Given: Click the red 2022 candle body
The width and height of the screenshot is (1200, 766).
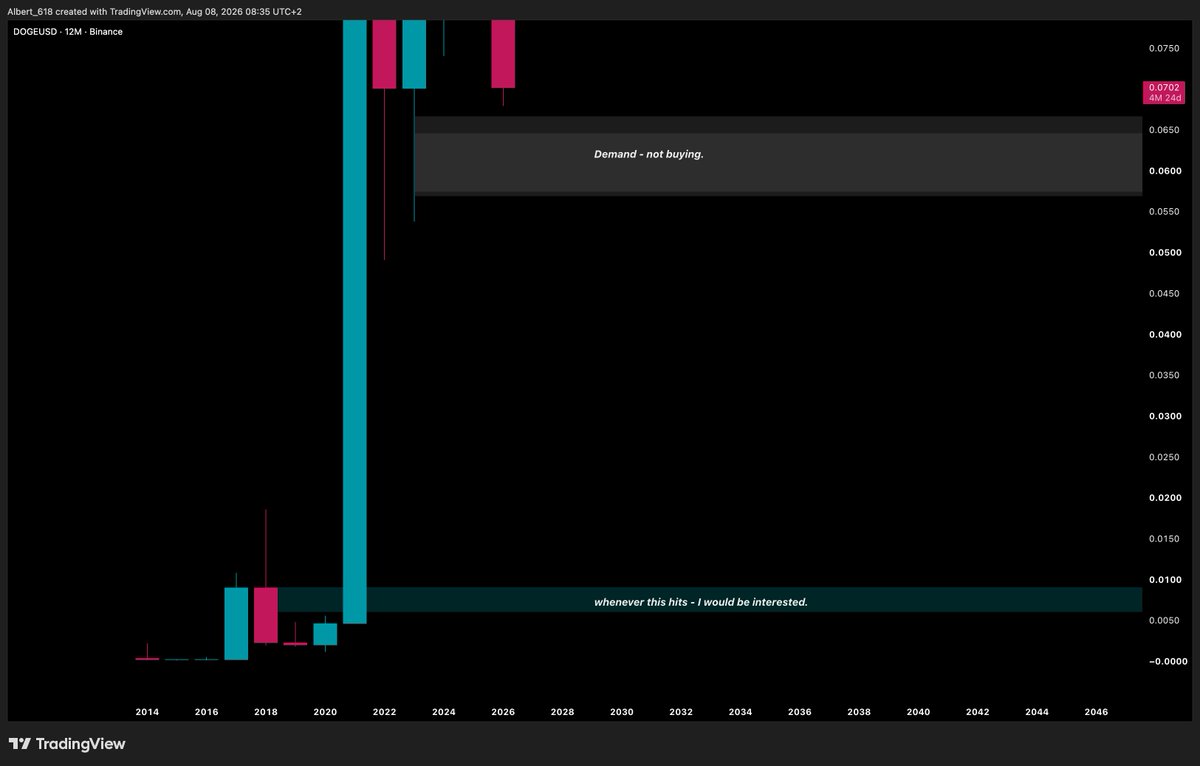Looking at the screenshot, I should coord(384,54).
